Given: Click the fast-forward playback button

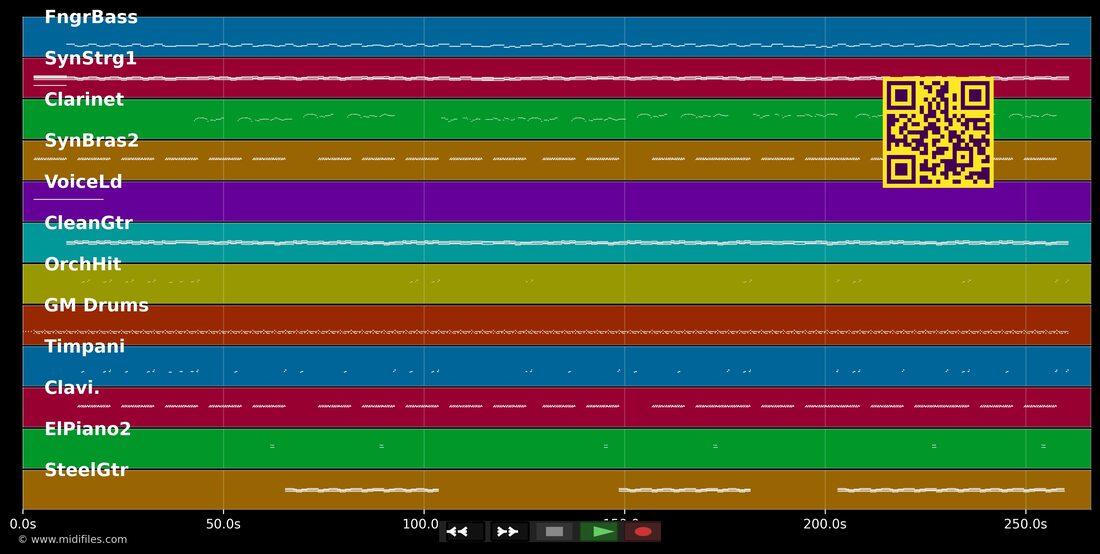Looking at the screenshot, I should pyautogui.click(x=509, y=532).
